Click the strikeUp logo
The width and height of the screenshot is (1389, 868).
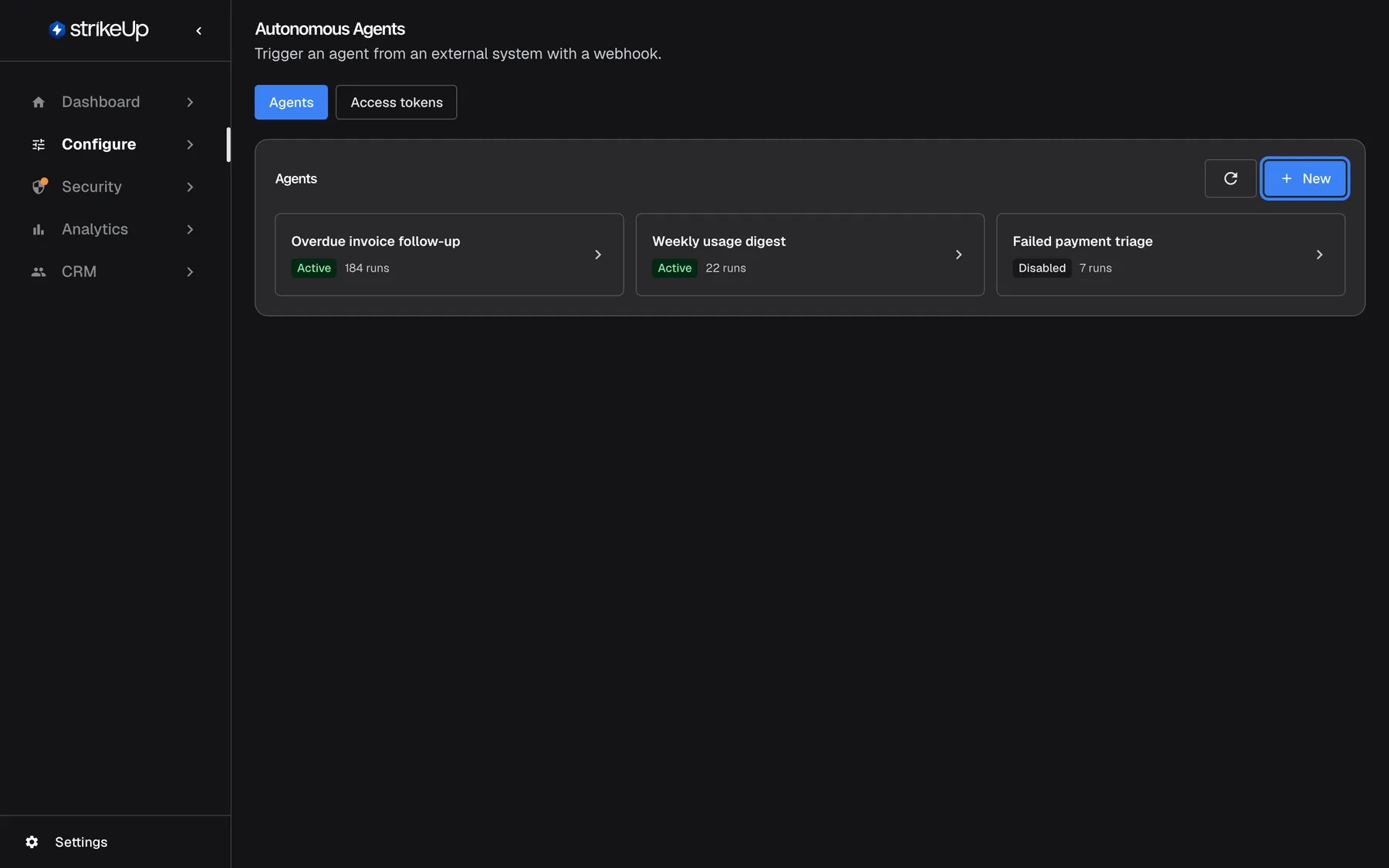99,29
